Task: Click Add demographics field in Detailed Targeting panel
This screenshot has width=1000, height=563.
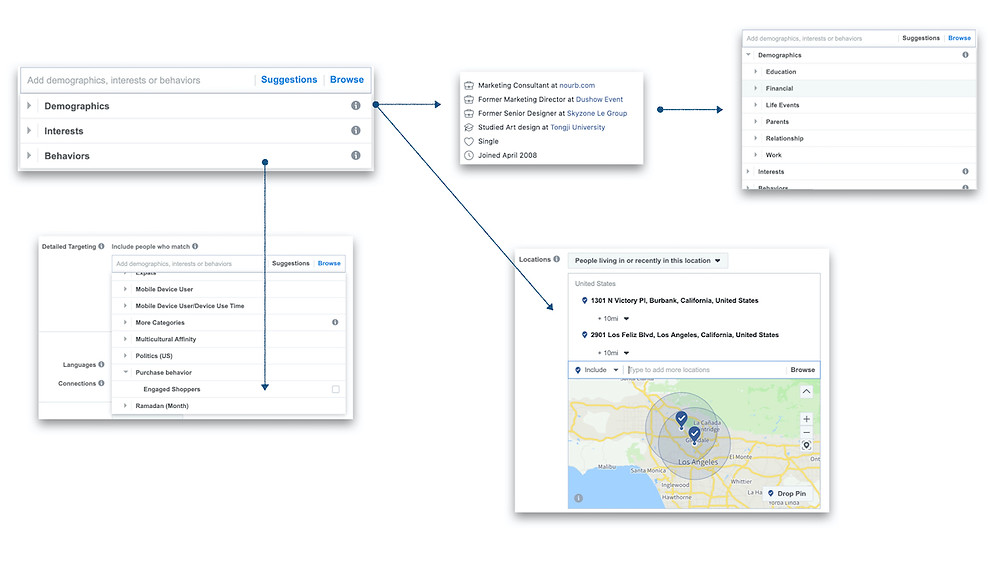Action: point(189,263)
